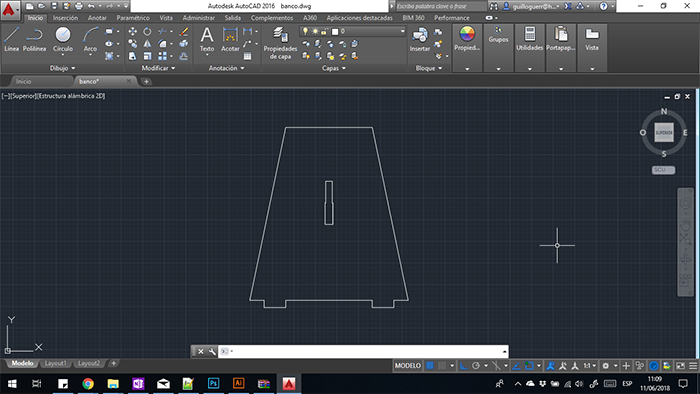Open the SCU coordinate system dropdown
700x394 pixels.
coord(663,170)
